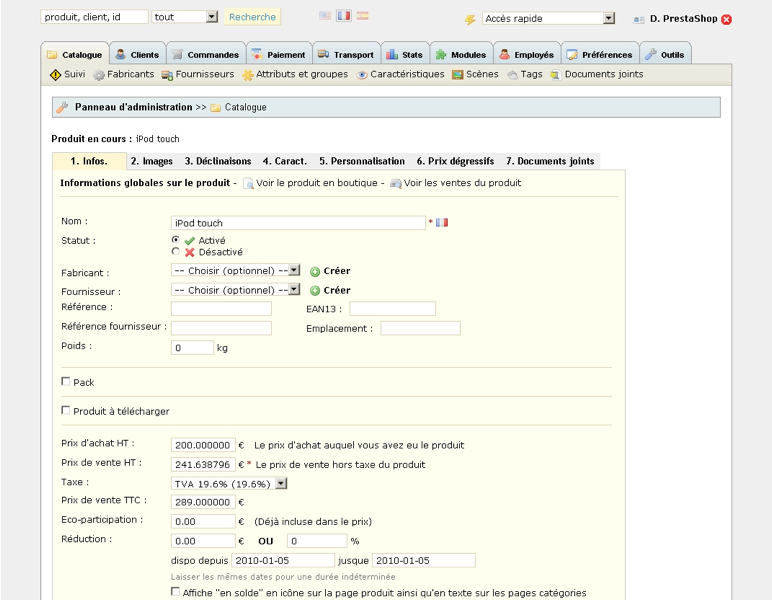Click the Prix de vente HT field
The image size is (772, 600).
[203, 464]
